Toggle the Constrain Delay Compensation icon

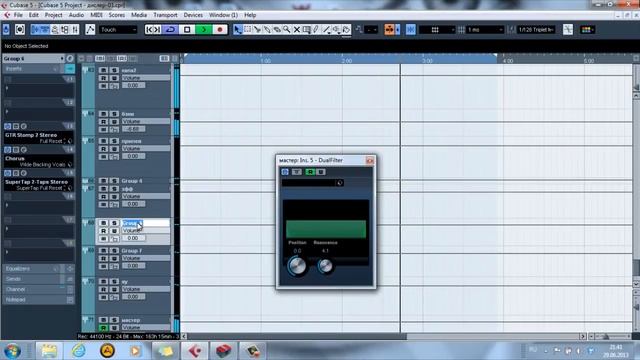pyautogui.click(x=20, y=29)
